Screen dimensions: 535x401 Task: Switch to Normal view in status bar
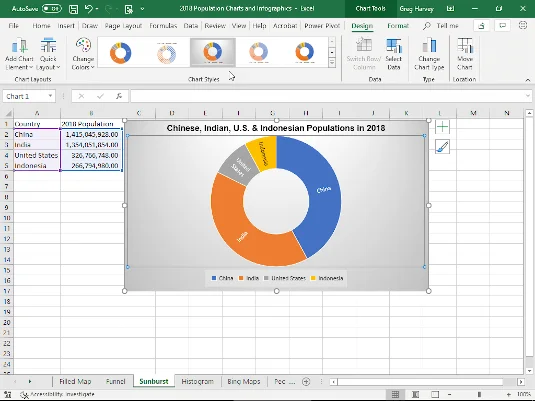395,395
